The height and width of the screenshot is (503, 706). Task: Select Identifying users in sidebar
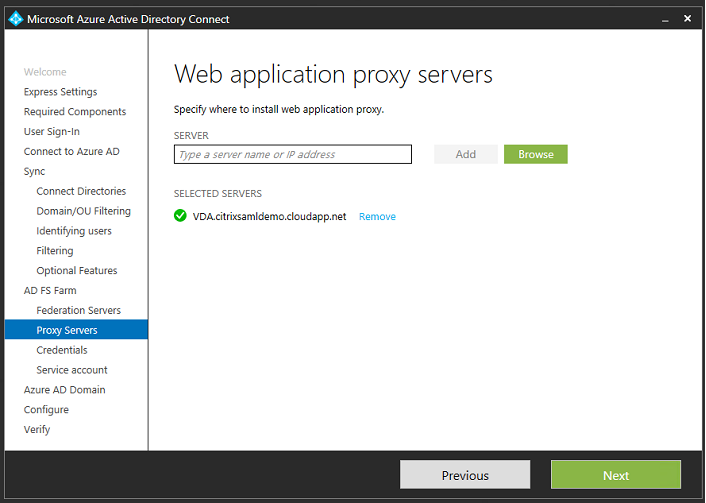[x=74, y=231]
